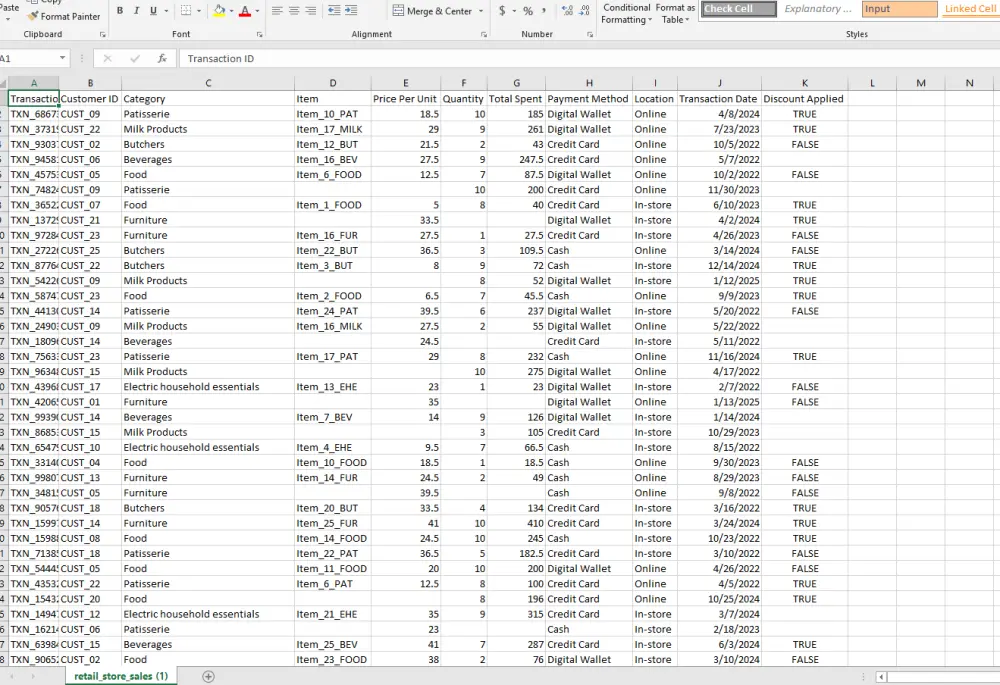
Task: Select column H header
Action: click(x=589, y=83)
